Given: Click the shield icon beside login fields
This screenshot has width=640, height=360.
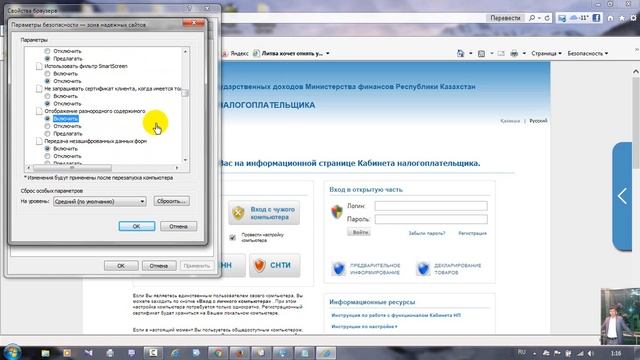Looking at the screenshot, I should click(337, 212).
